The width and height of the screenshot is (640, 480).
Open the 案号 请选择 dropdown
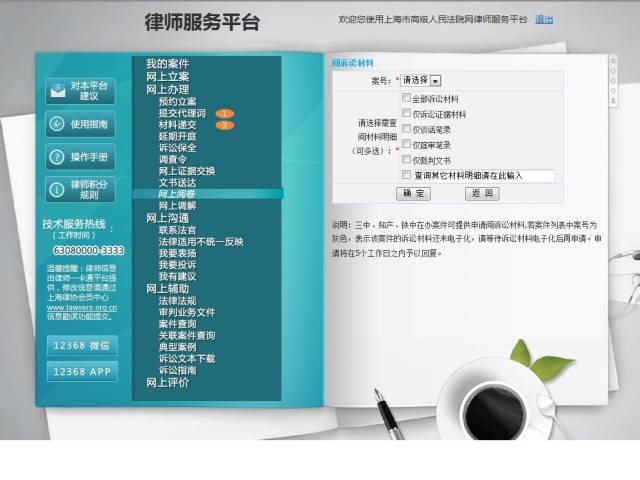[x=436, y=80]
